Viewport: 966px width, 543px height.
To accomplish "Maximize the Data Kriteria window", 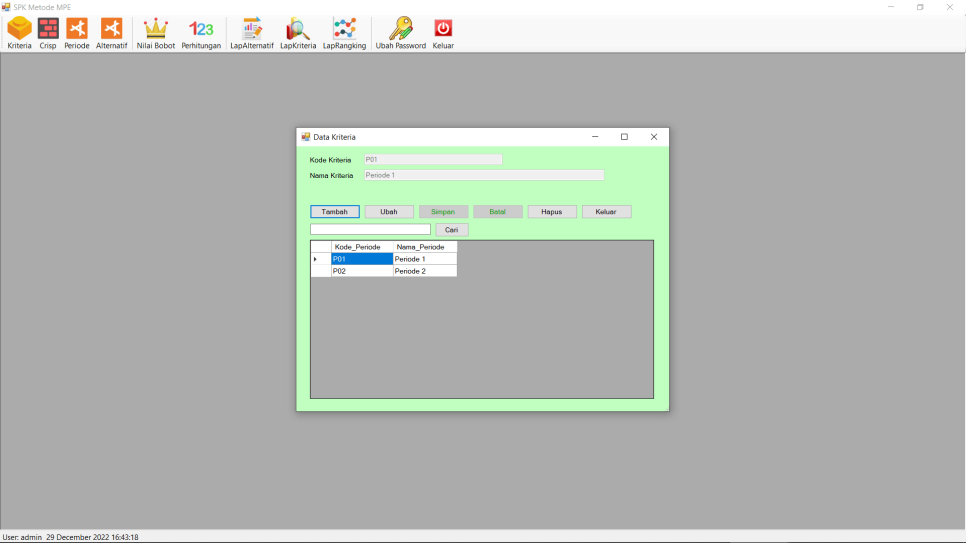I will click(x=624, y=137).
